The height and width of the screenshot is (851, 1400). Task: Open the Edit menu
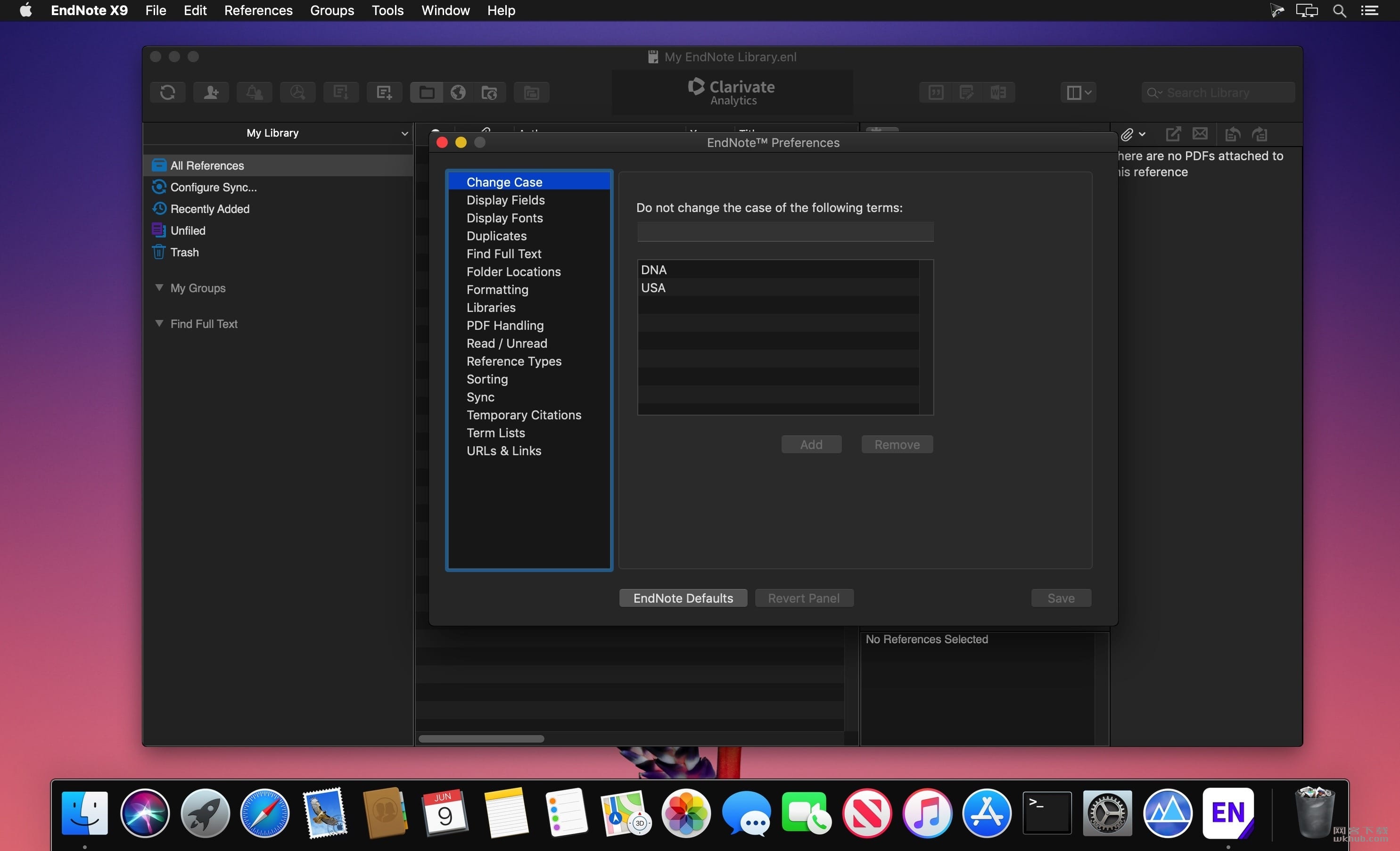[195, 10]
